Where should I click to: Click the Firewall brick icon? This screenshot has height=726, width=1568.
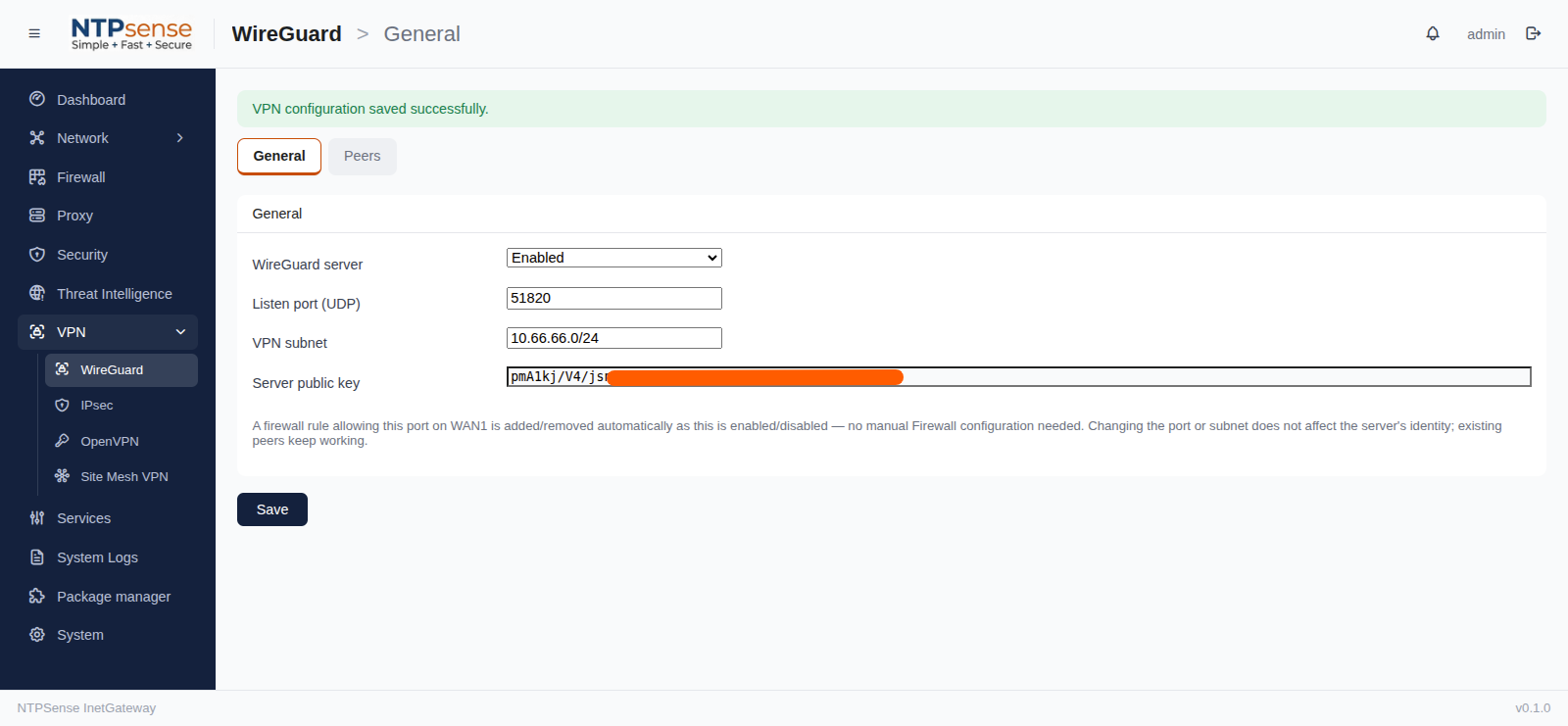pyautogui.click(x=37, y=177)
